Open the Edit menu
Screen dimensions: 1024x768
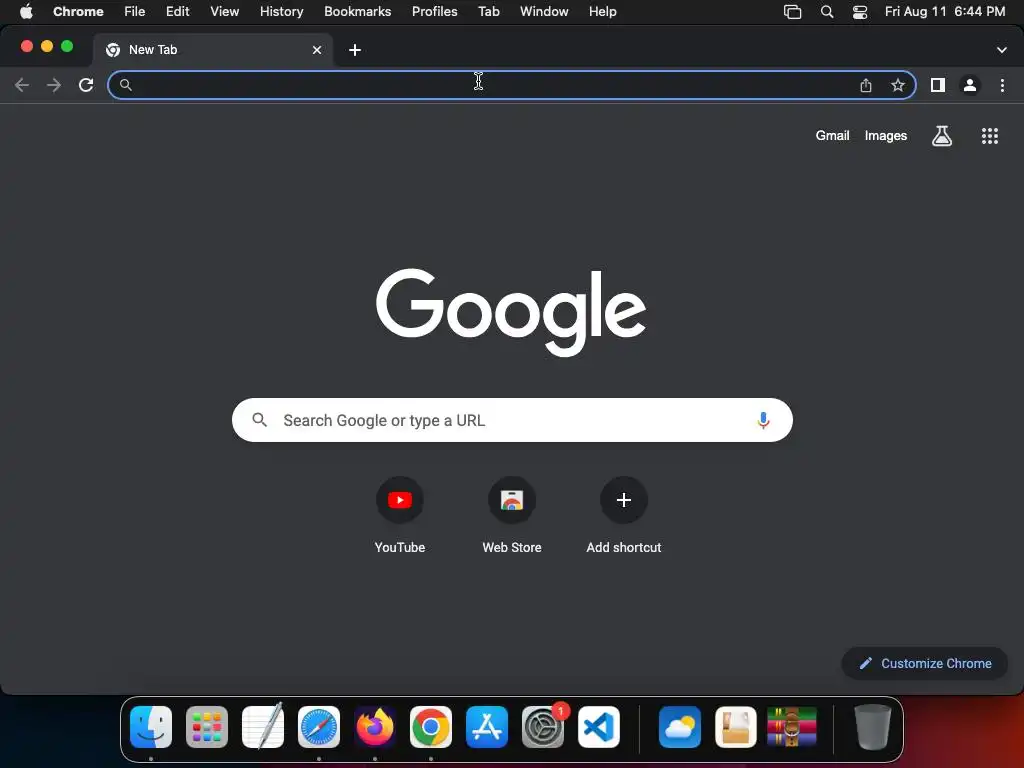point(178,12)
